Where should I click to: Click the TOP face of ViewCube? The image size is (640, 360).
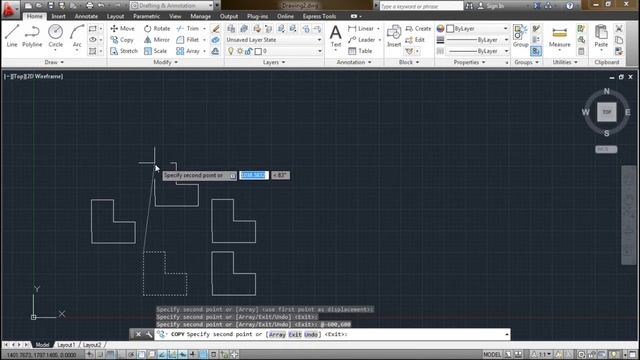[607, 112]
